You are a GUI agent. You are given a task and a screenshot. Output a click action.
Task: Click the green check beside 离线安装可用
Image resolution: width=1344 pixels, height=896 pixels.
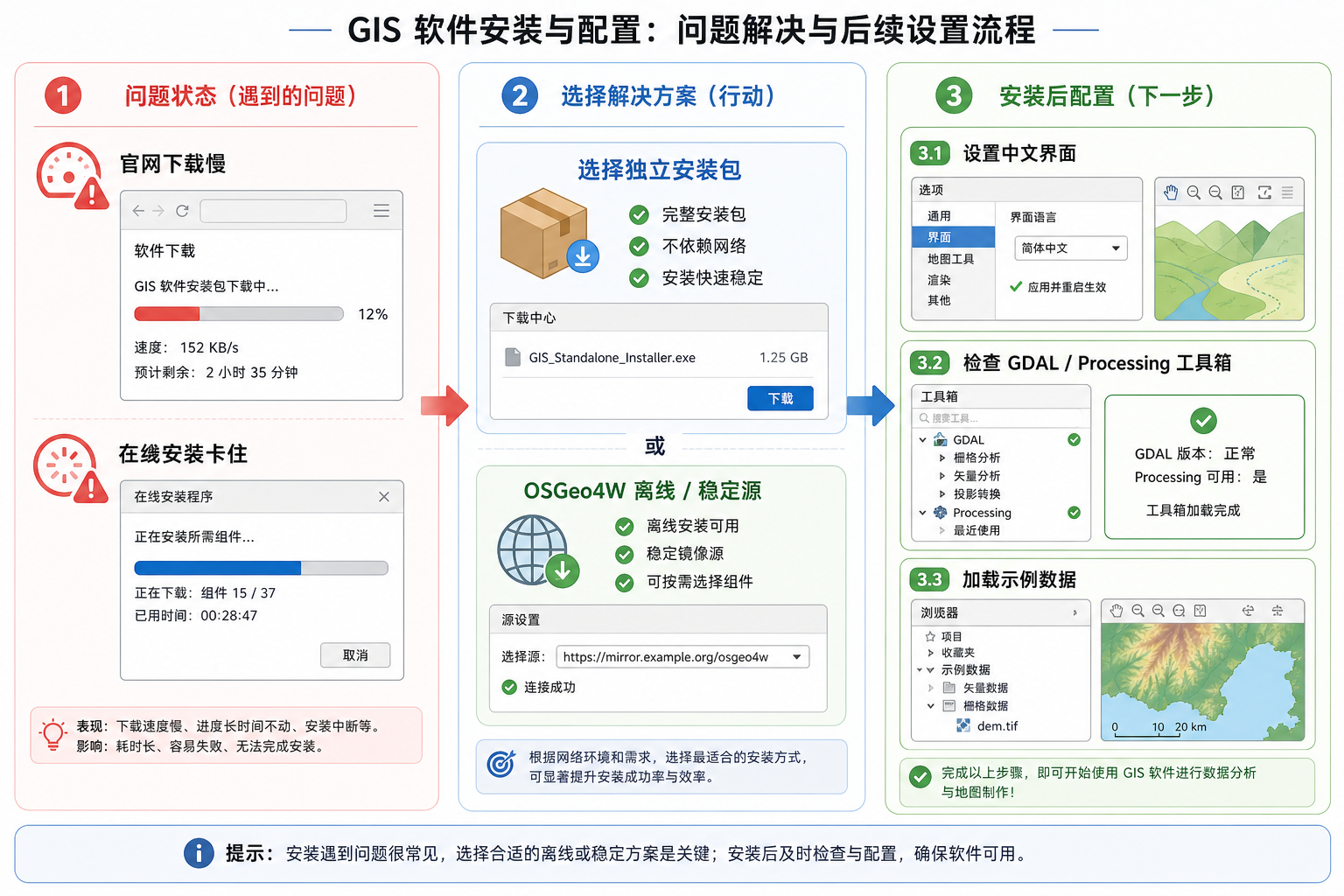pos(625,527)
